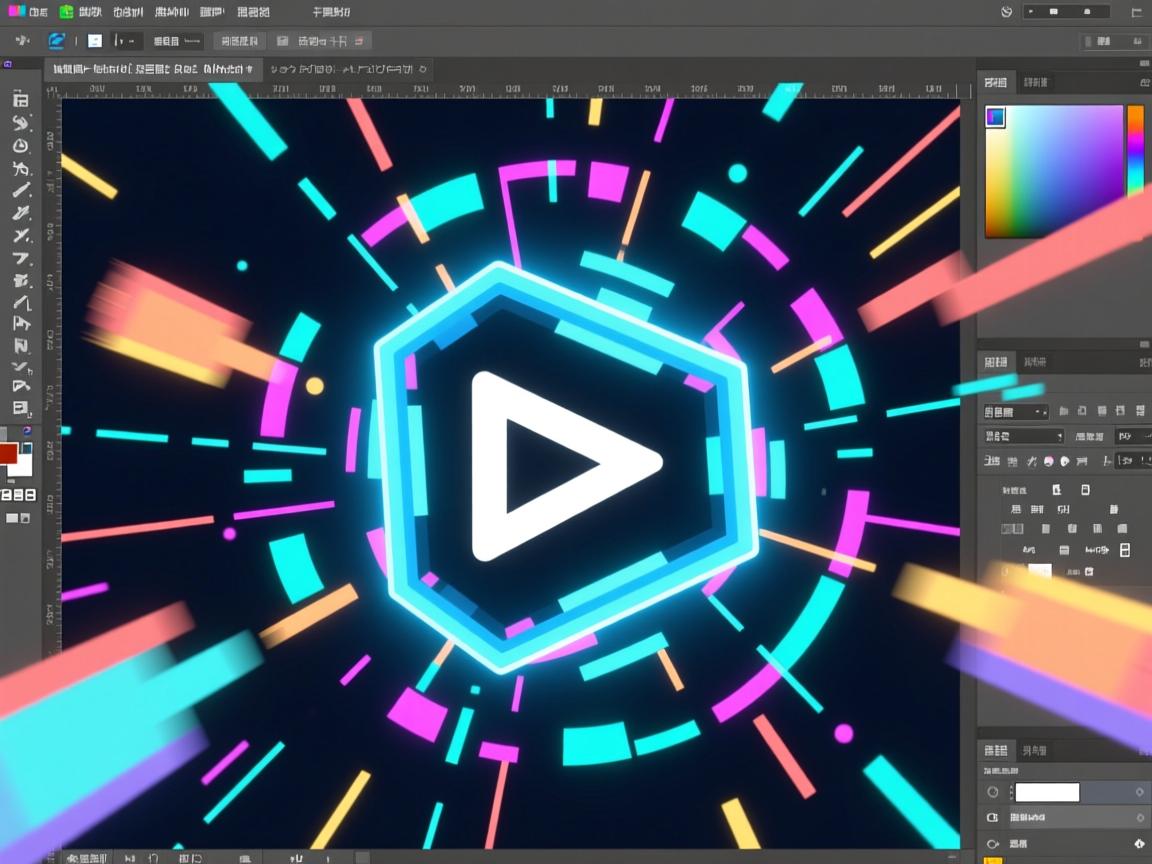Click the red foreground color swatch
The height and width of the screenshot is (864, 1152).
9,453
